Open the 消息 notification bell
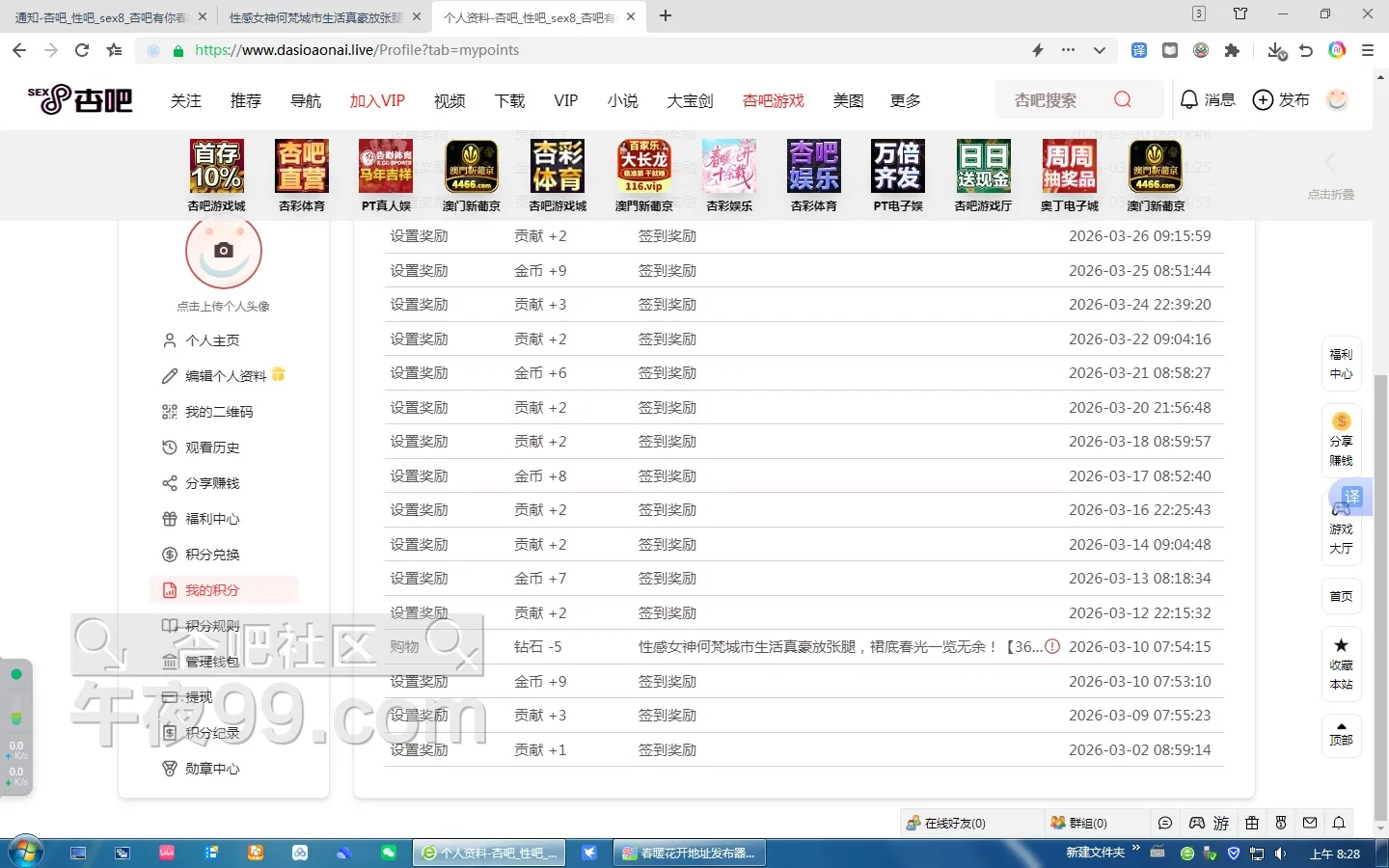This screenshot has width=1389, height=868. click(1189, 99)
